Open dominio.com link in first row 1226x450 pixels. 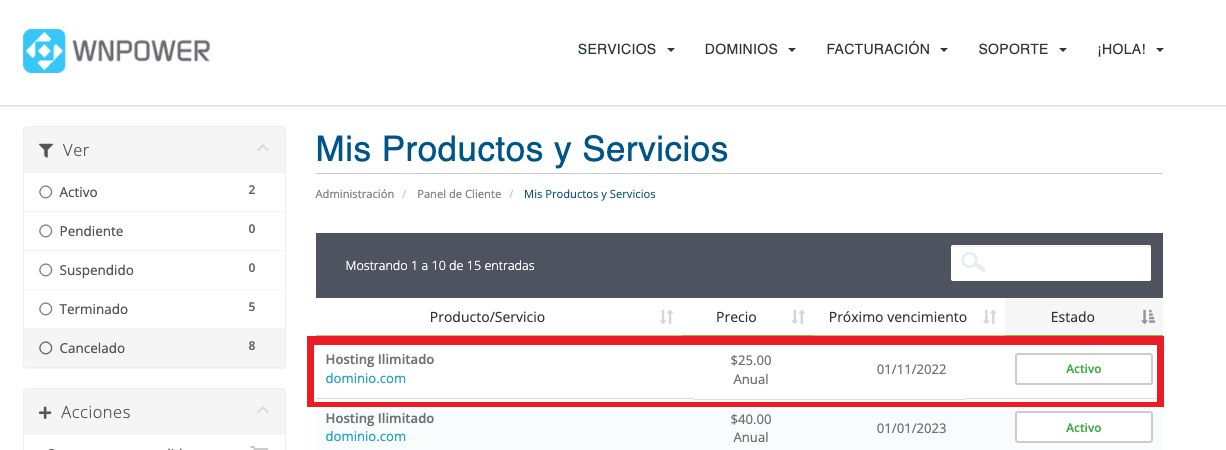pyautogui.click(x=366, y=378)
